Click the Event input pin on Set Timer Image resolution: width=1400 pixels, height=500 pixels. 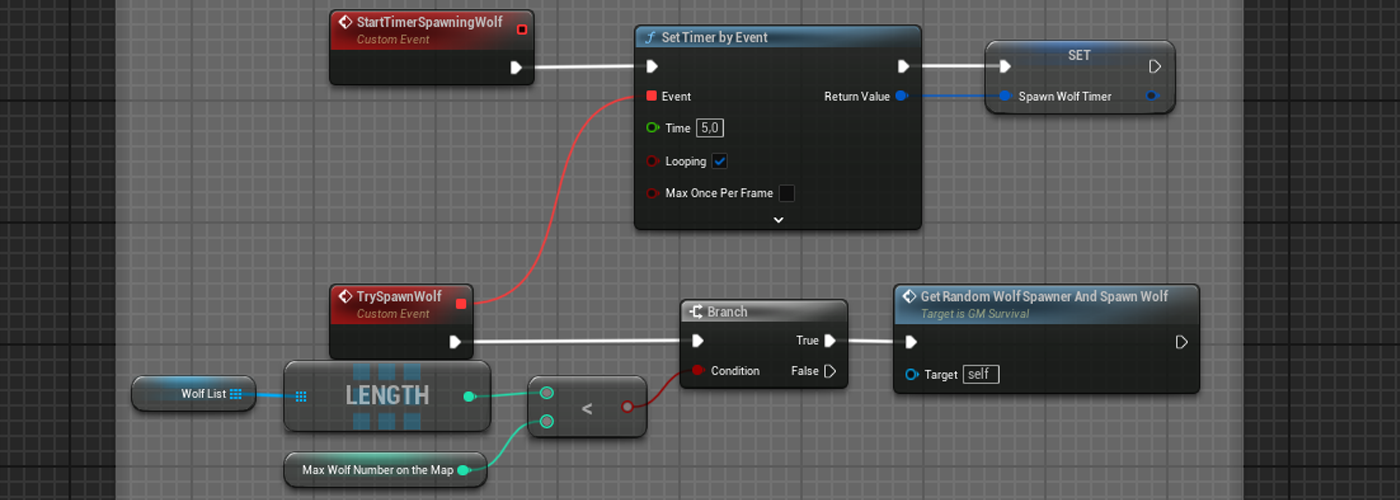[651, 96]
